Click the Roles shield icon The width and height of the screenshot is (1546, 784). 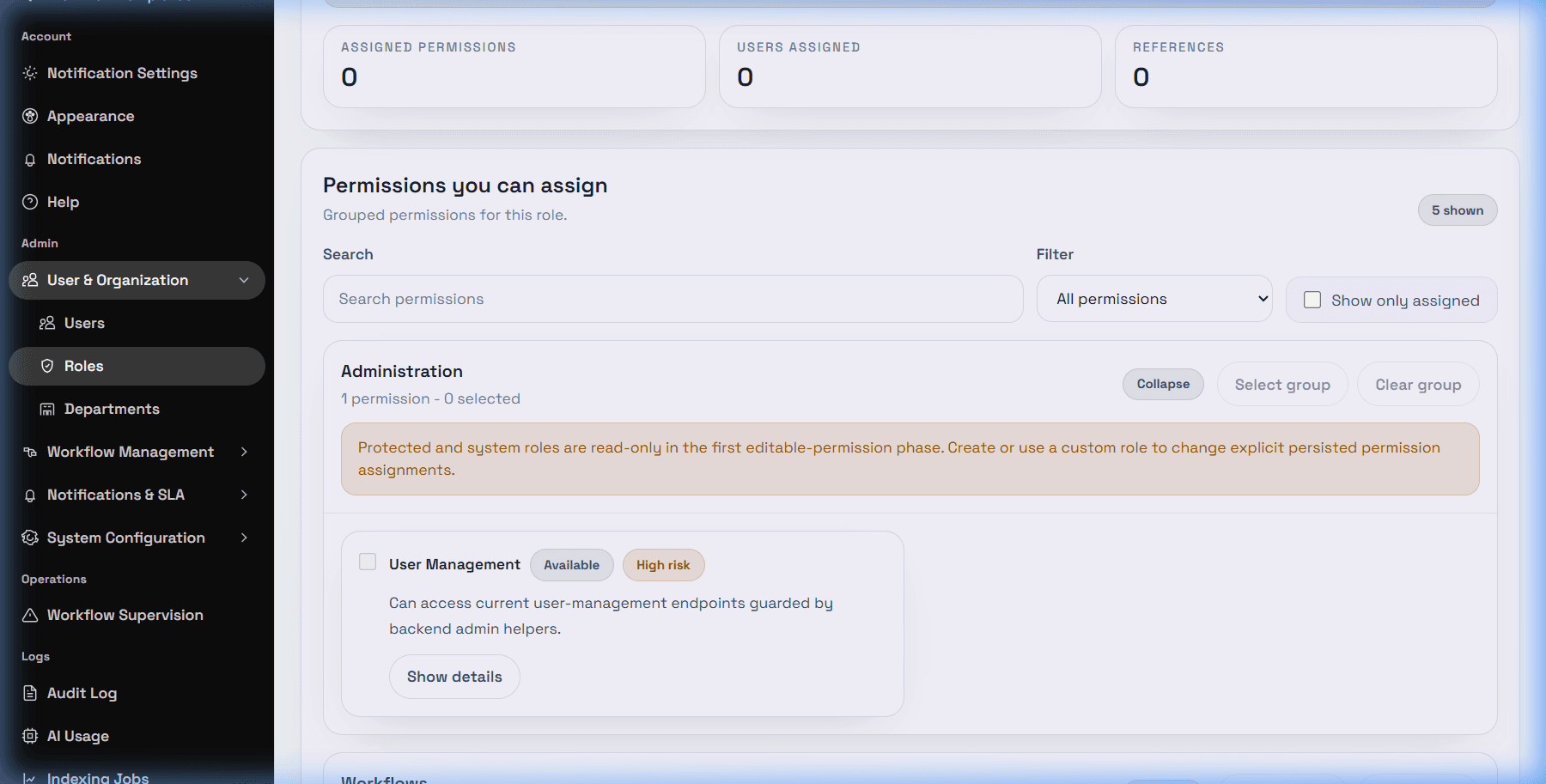click(47, 366)
